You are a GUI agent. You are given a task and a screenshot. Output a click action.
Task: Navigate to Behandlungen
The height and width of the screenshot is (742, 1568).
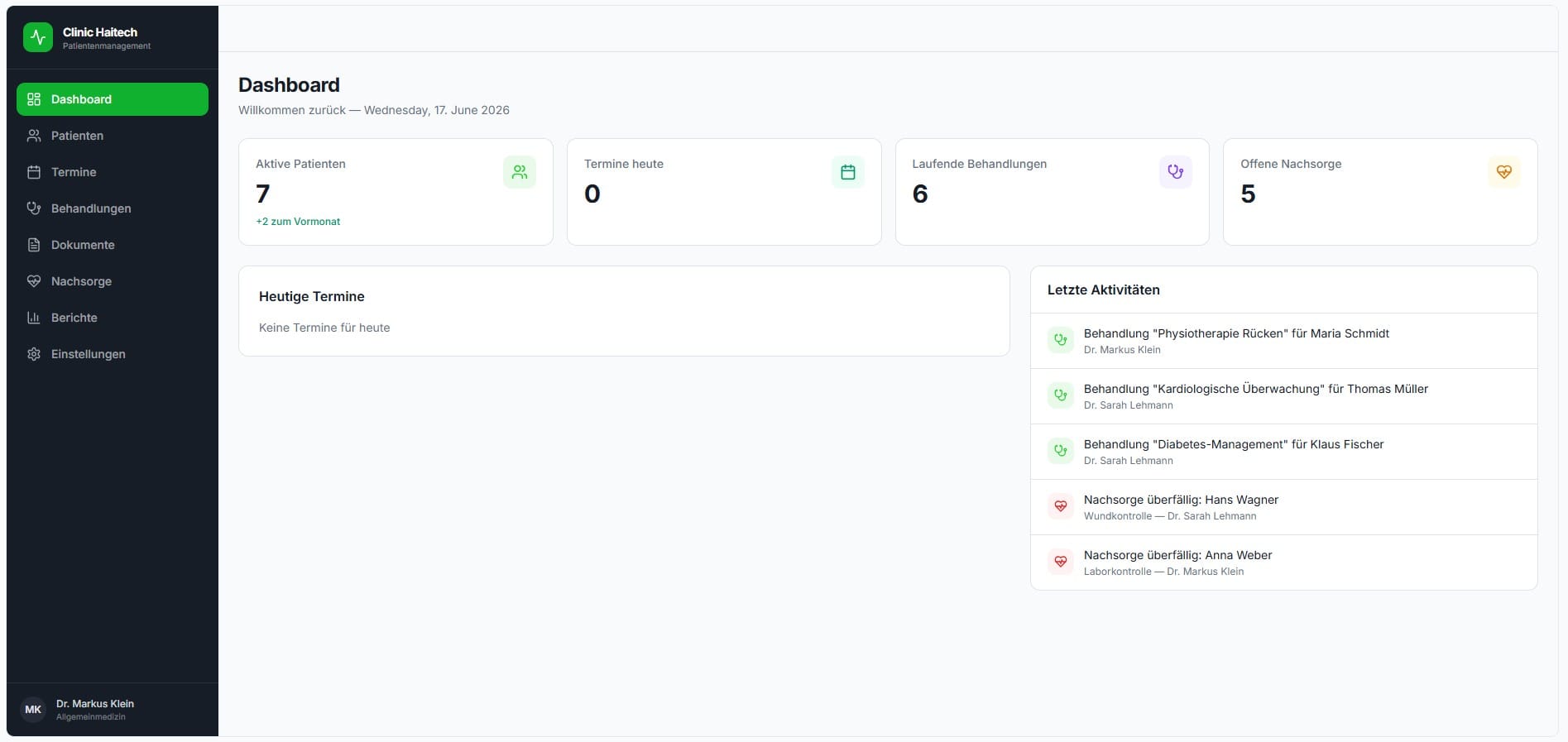click(x=113, y=208)
